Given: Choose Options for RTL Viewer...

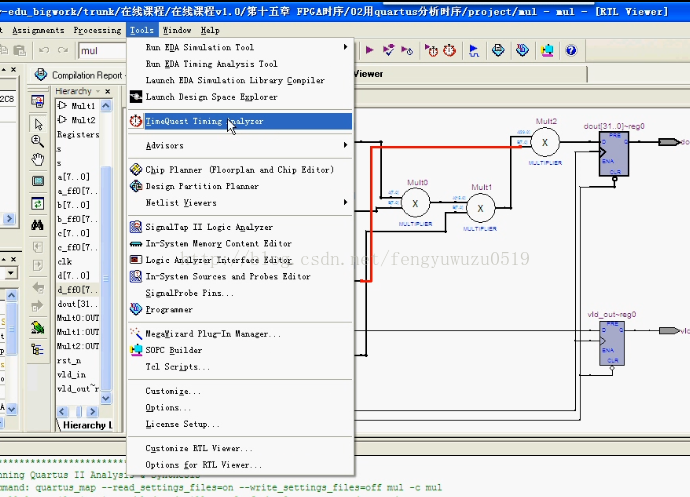Looking at the screenshot, I should (x=240, y=465).
